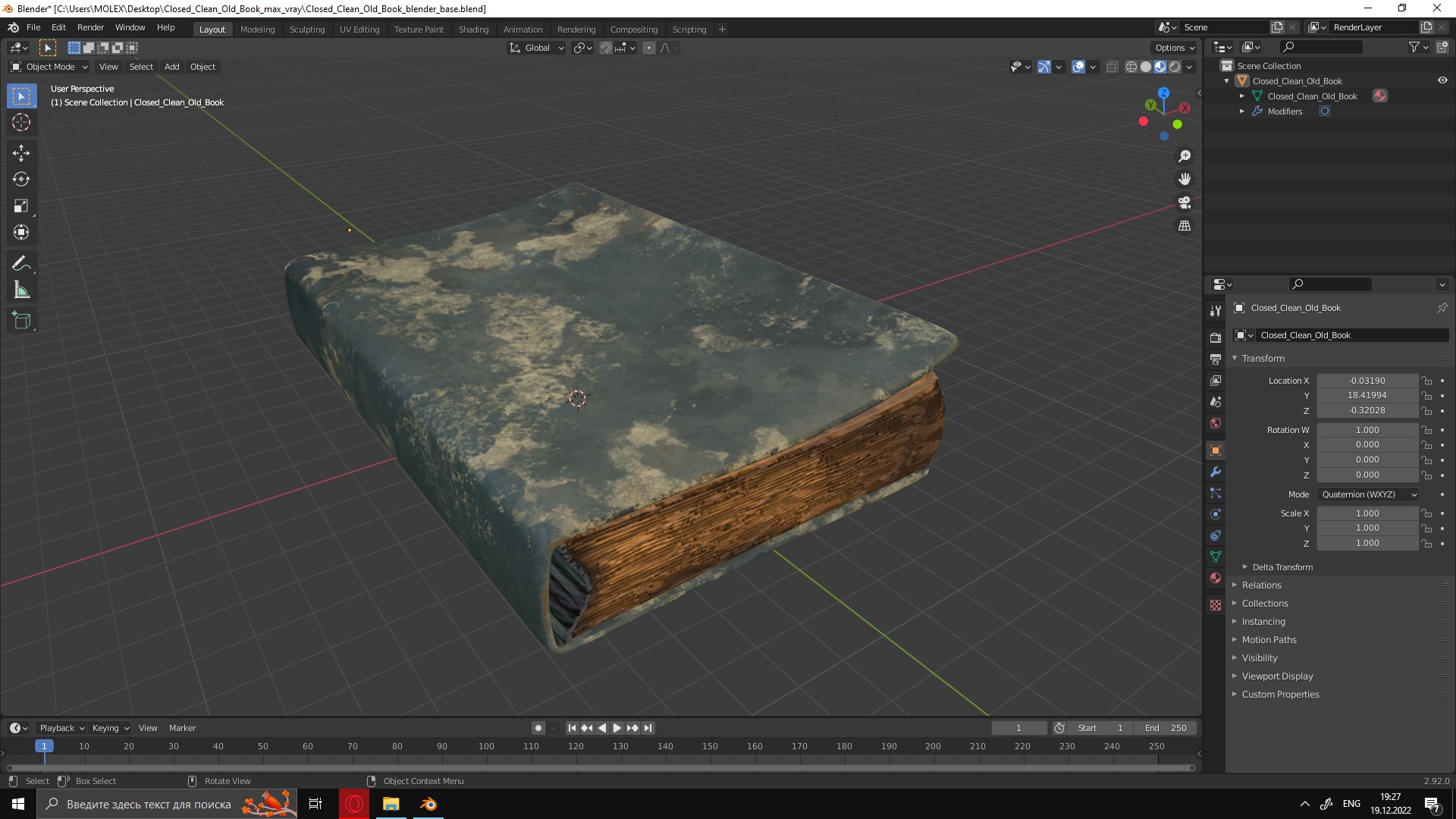Viewport: 1456px width, 819px height.
Task: Toggle proportional editing button
Action: (x=649, y=48)
